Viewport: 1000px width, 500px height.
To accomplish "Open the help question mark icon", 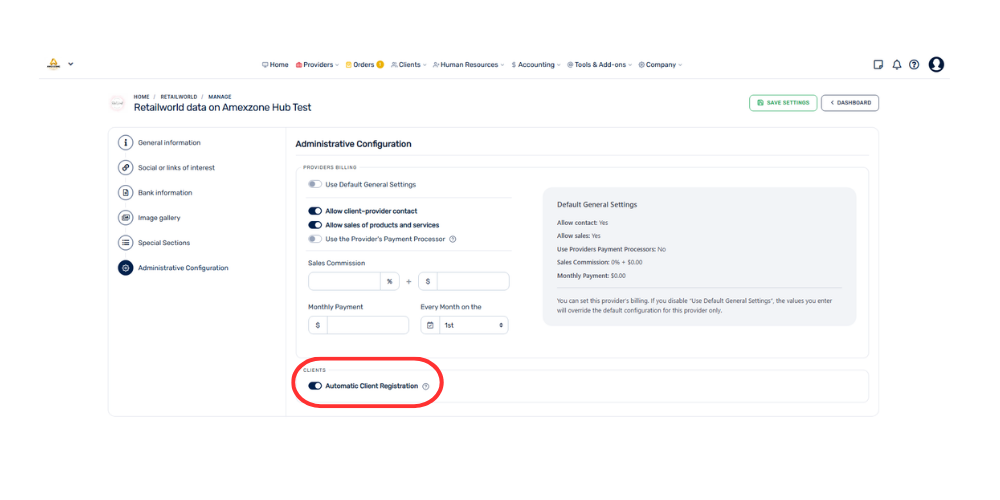I will click(x=914, y=64).
